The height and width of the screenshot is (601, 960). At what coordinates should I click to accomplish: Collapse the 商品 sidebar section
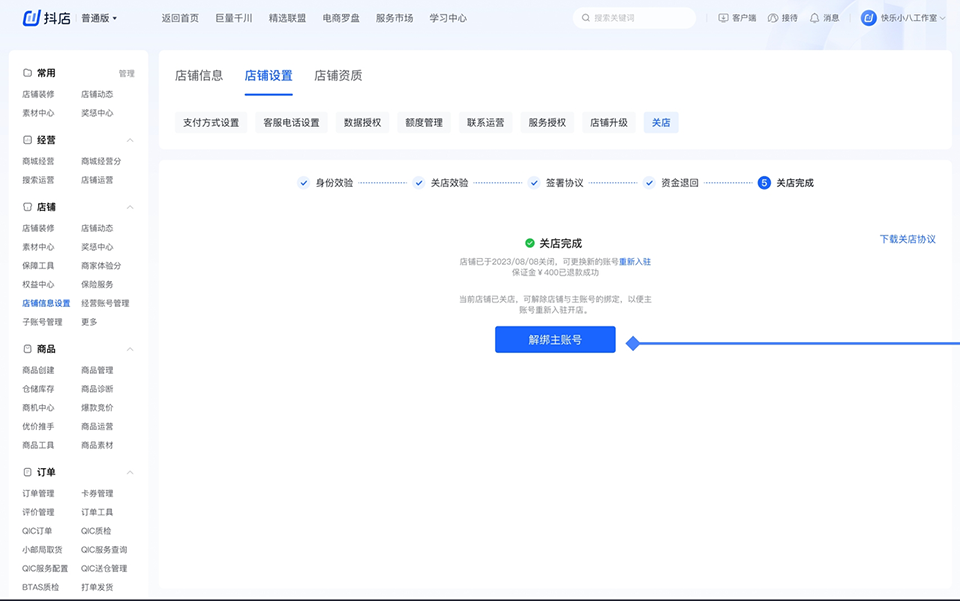pos(130,349)
